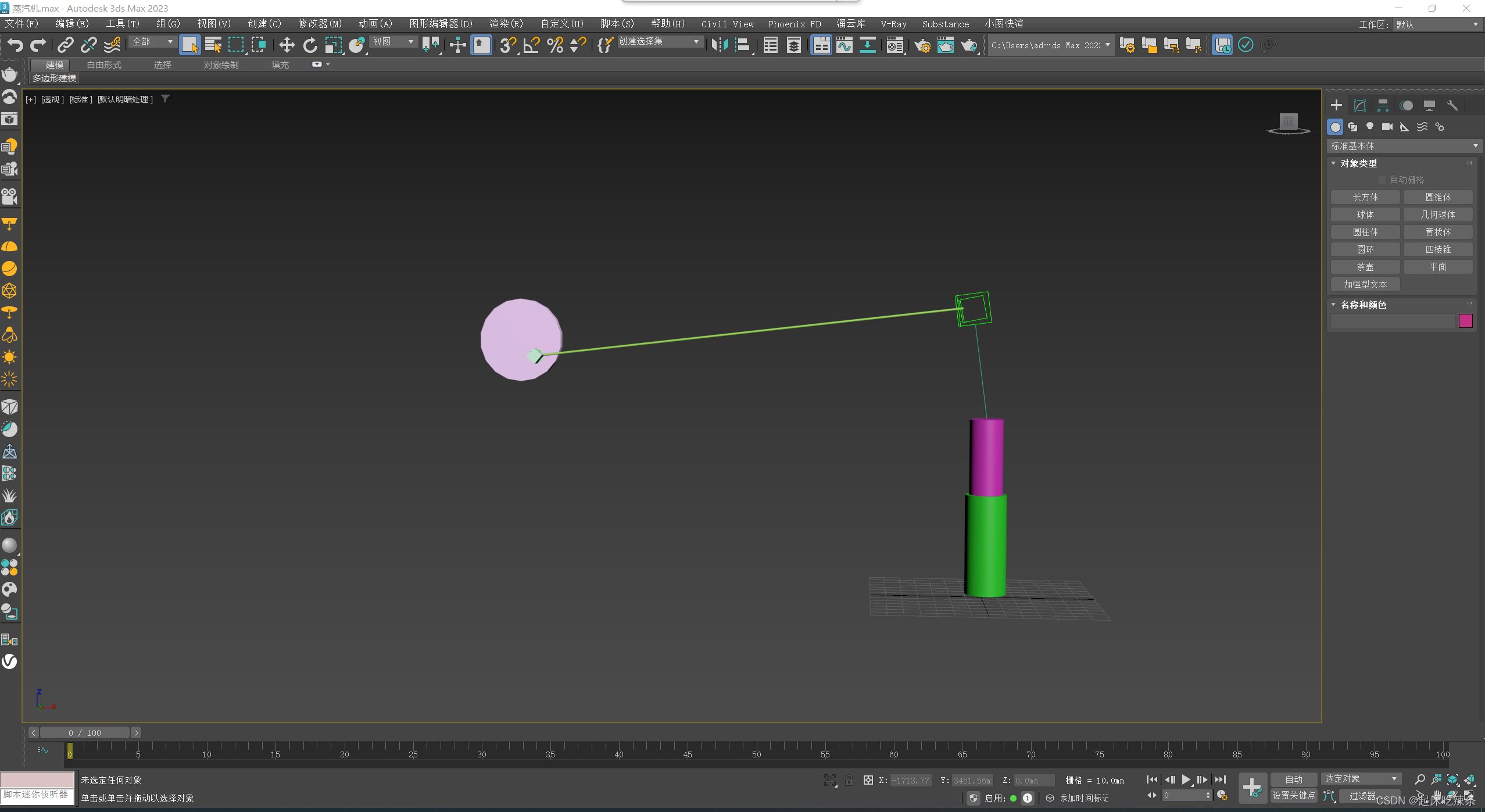The height and width of the screenshot is (812, 1485).
Task: Click the teapot Render Production icon
Action: click(968, 45)
